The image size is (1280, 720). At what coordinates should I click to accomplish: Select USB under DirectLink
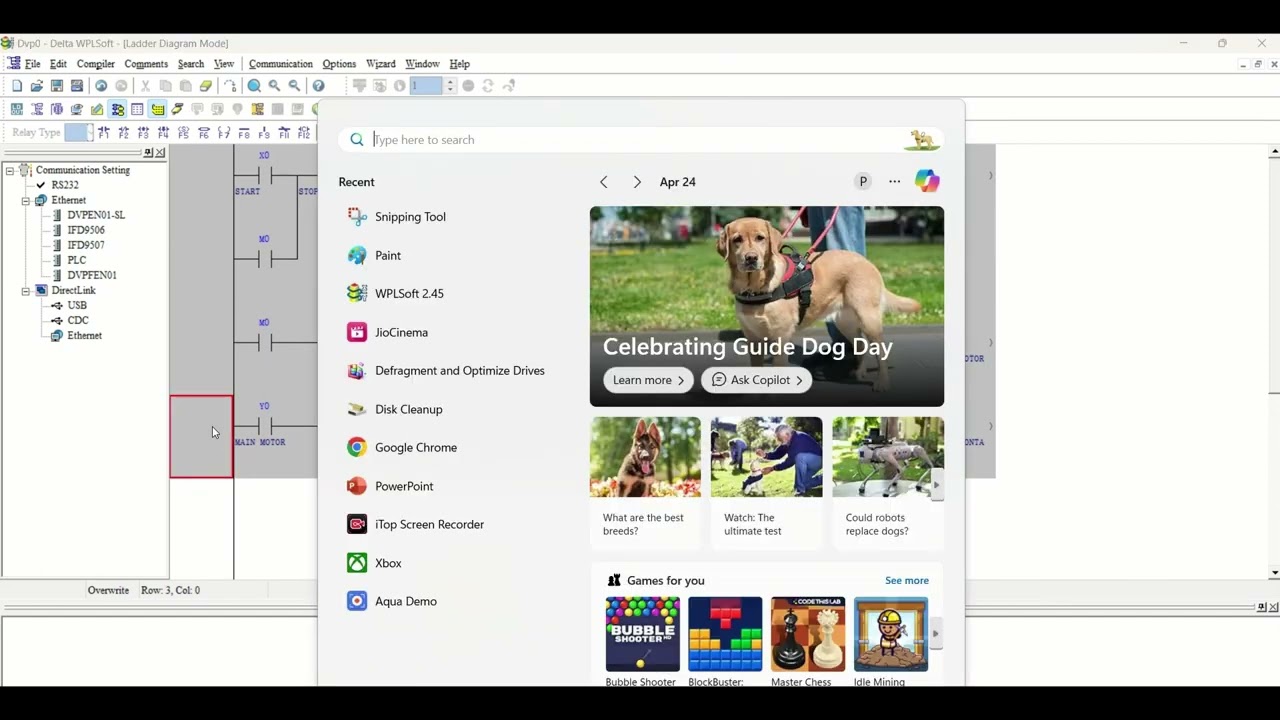(x=77, y=305)
